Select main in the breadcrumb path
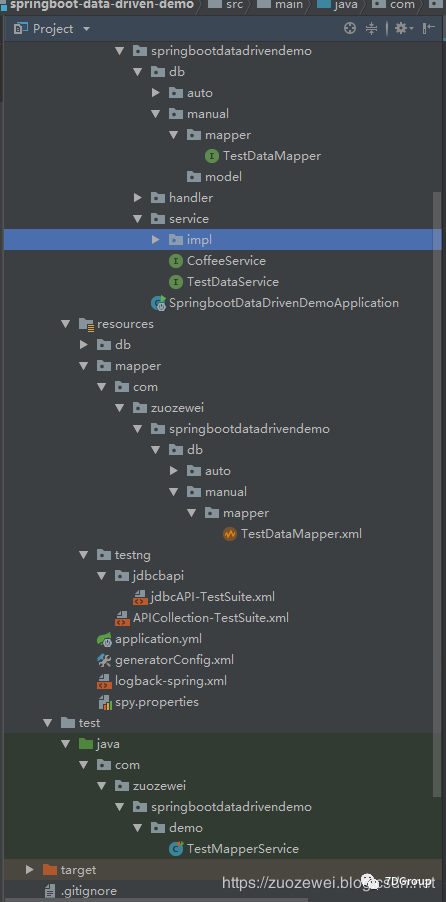Image resolution: width=446 pixels, height=902 pixels. click(x=288, y=5)
